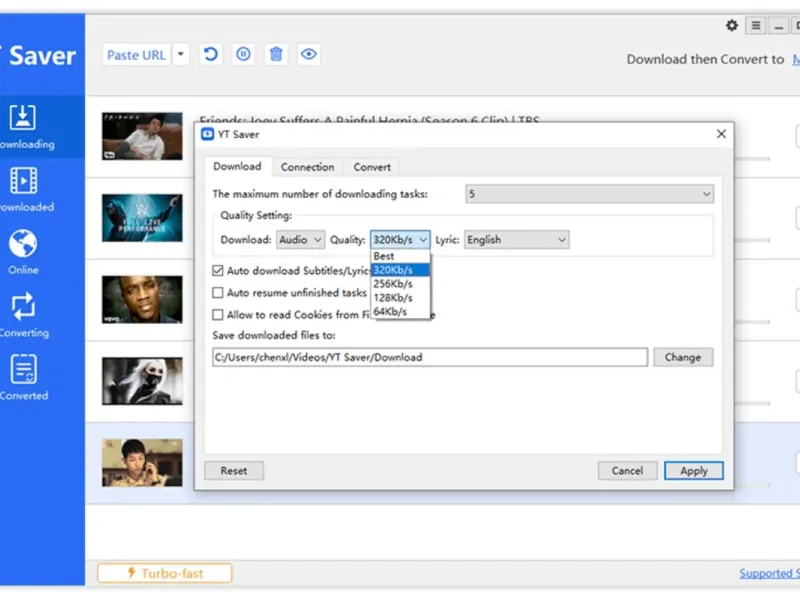800x600 pixels.
Task: Collapse the Quality 320Kb/s combo box
Action: (x=400, y=240)
